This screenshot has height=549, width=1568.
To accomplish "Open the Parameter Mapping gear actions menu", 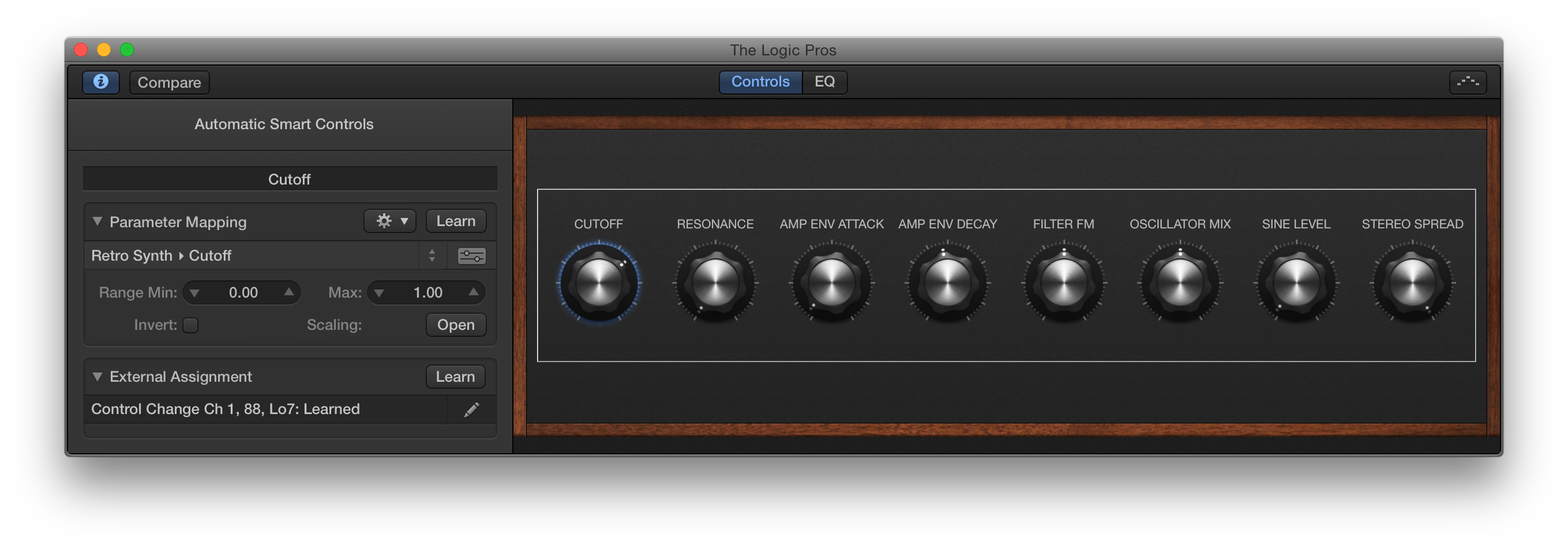I will 384,220.
